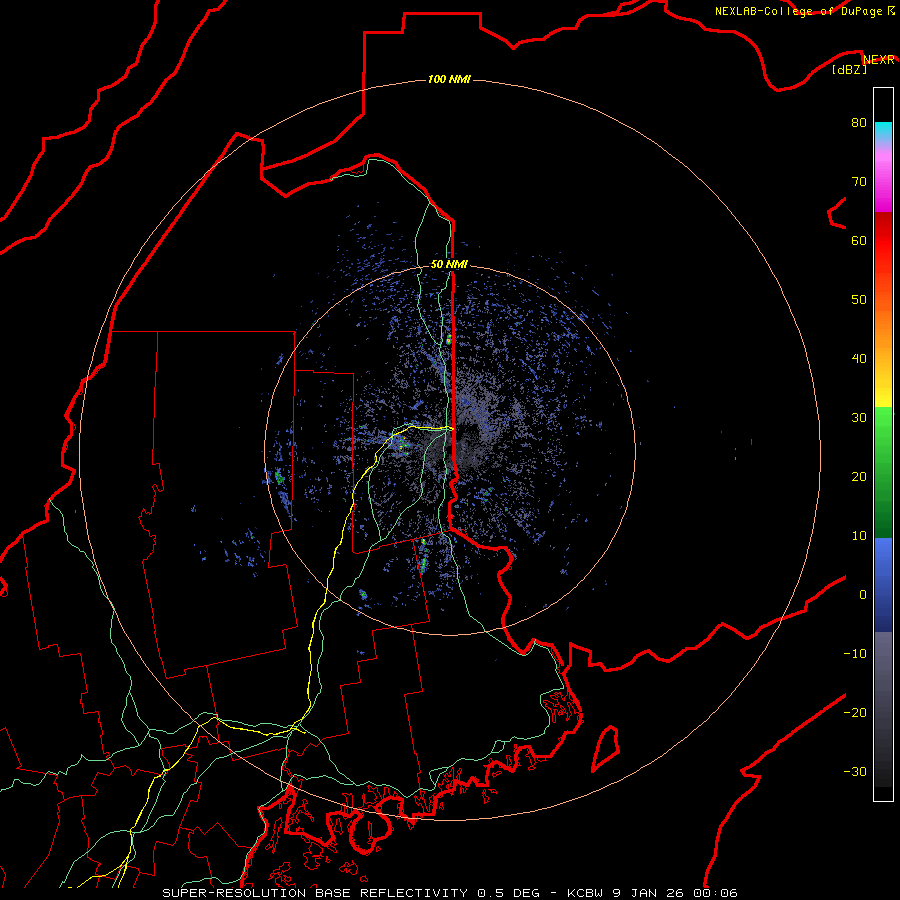This screenshot has height=900, width=900.
Task: Click the 50 NMI range ring label
Action: (449, 264)
